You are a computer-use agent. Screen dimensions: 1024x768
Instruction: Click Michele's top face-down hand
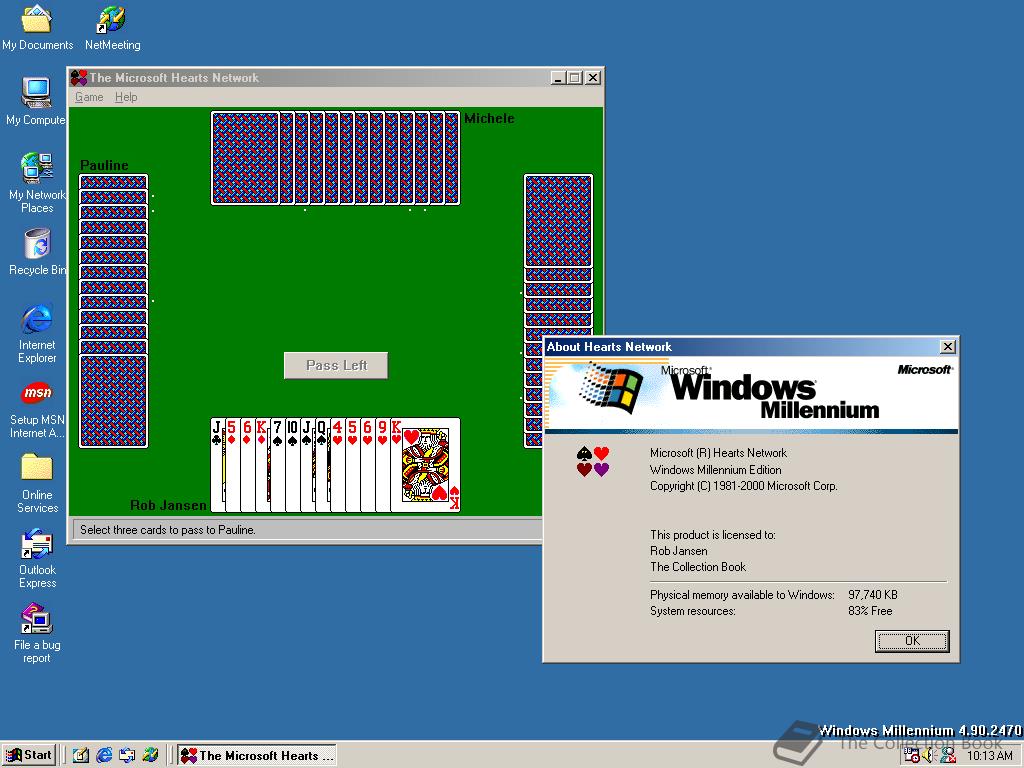[x=336, y=158]
